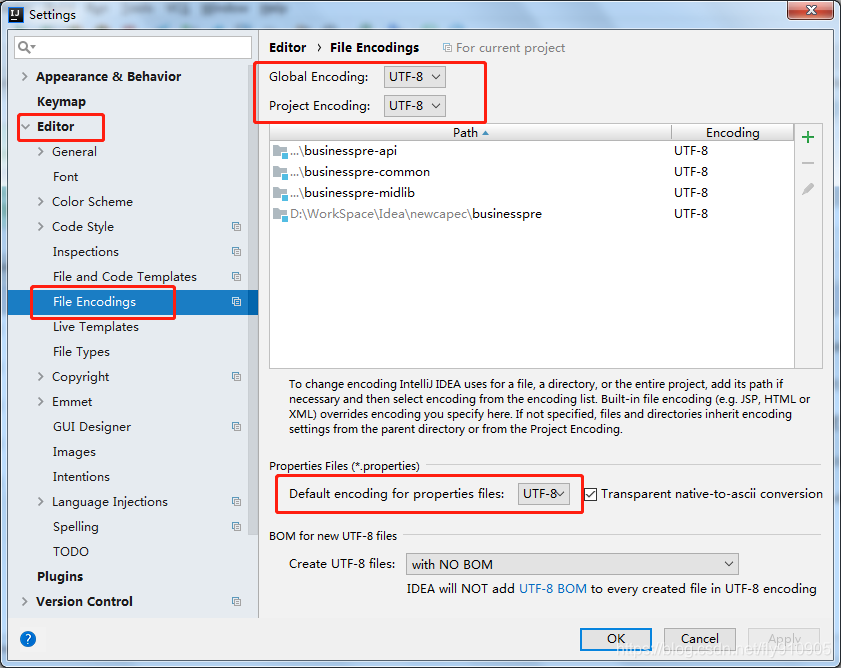Select Font under Editor
841x668 pixels.
coord(65,177)
